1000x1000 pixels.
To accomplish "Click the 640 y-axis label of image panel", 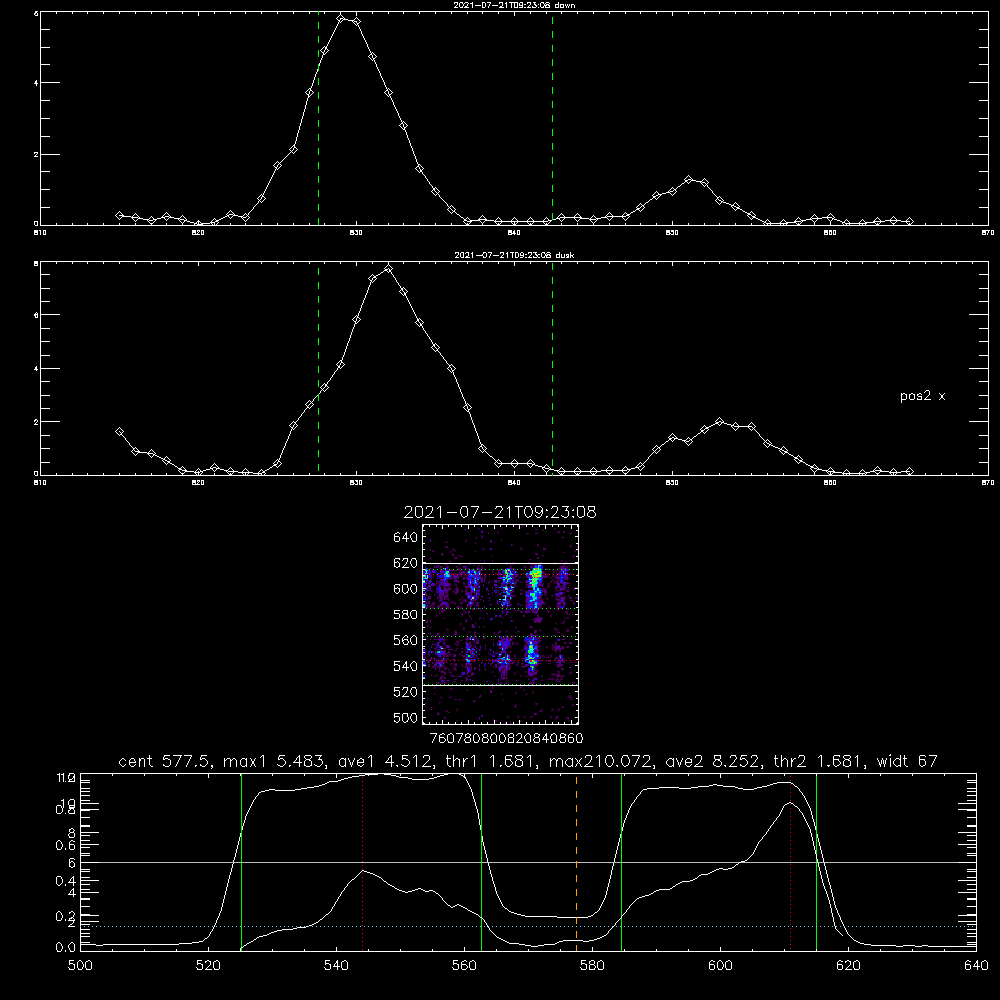I will pyautogui.click(x=405, y=538).
